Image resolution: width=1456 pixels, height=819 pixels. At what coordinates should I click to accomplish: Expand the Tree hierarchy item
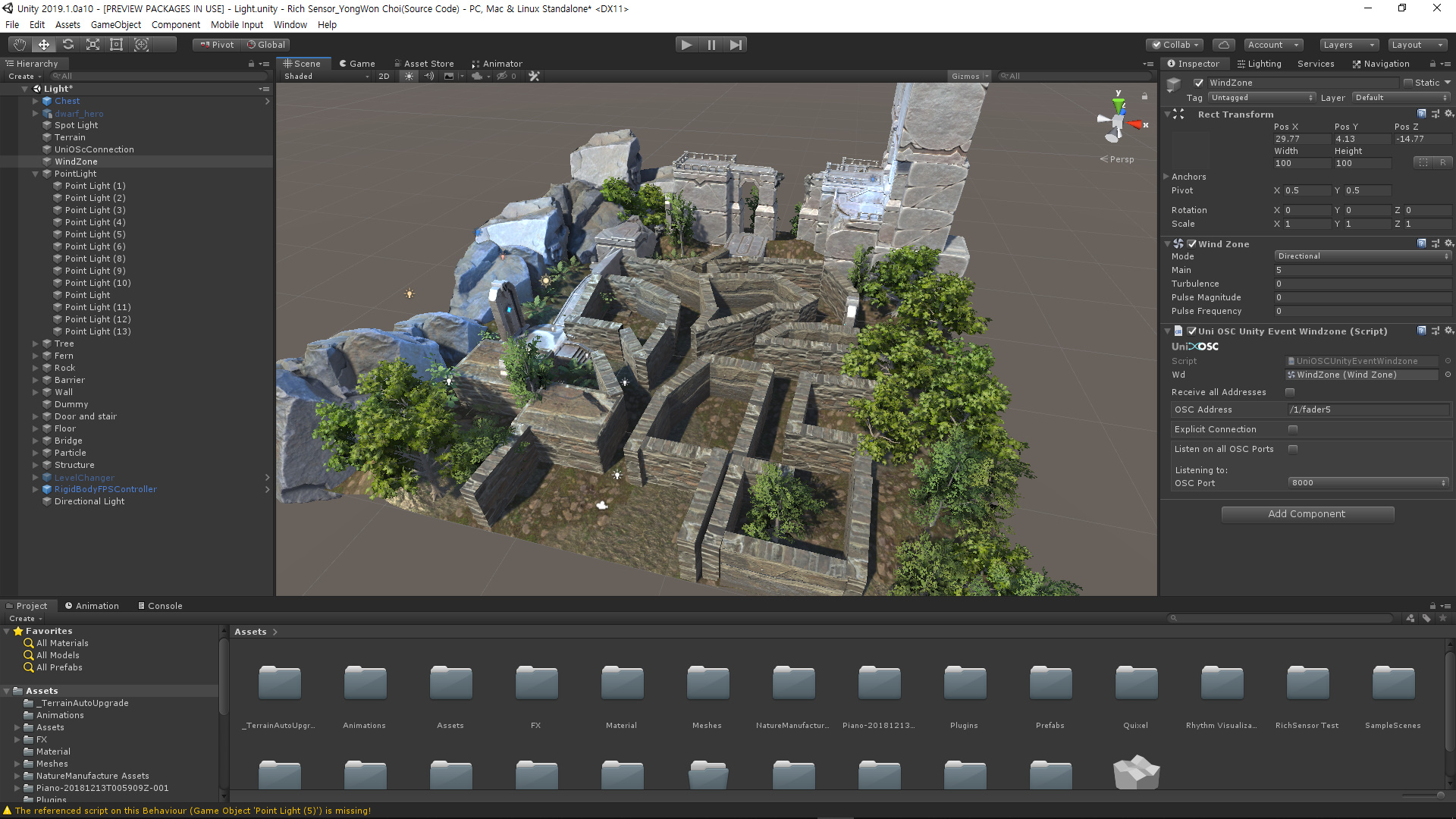pyautogui.click(x=35, y=344)
